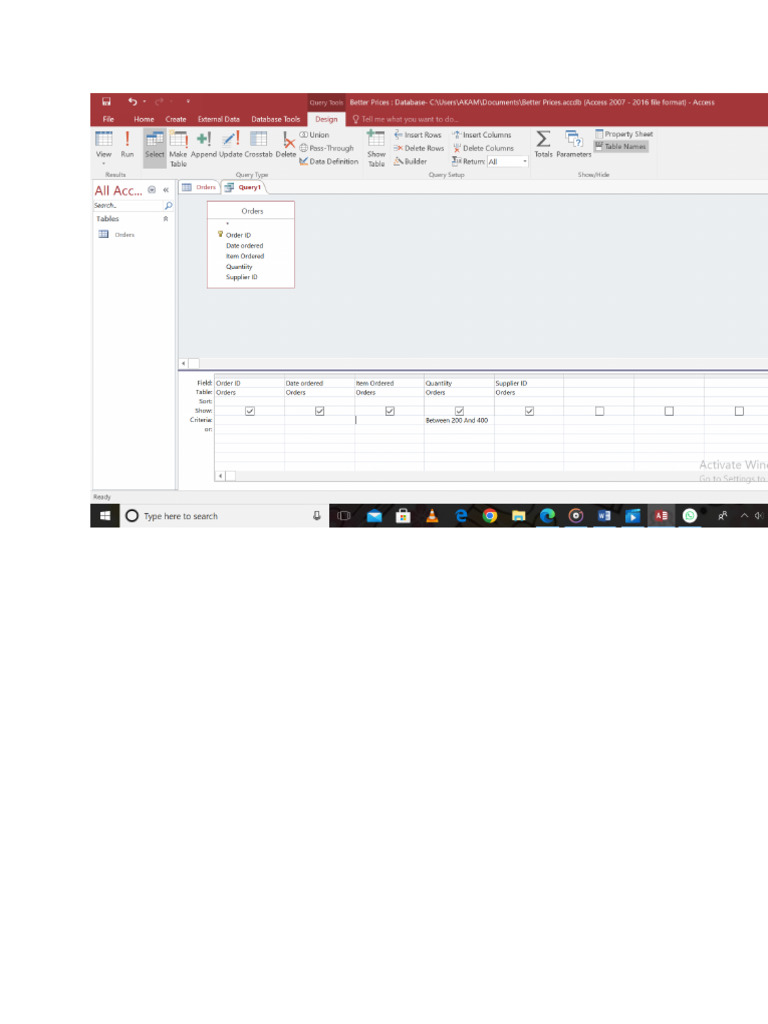Uncheck Show box for Quantity column
Screen dimensions: 768x1024
pos(460,411)
